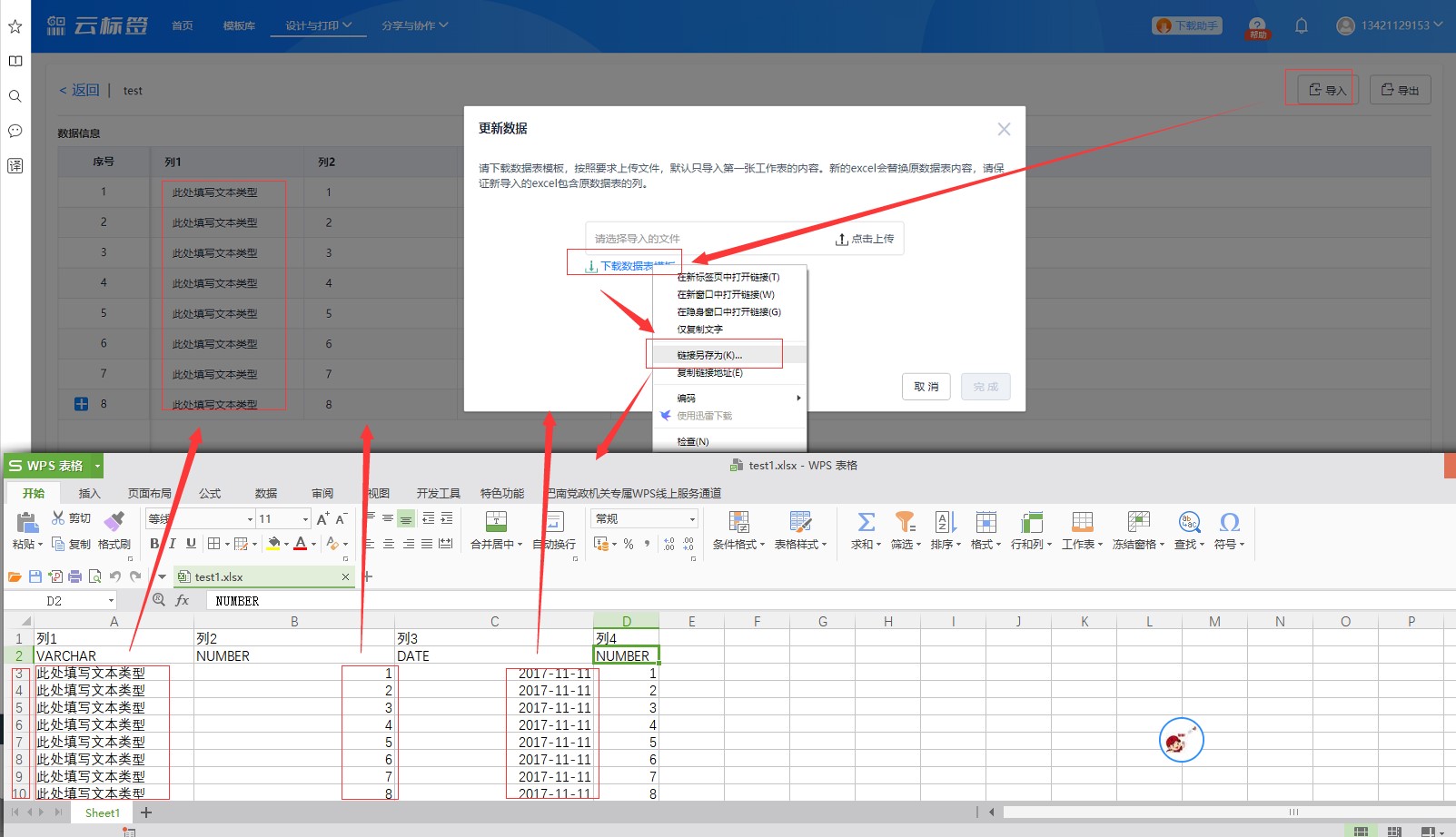Click the Format Painter (格式刷) brush icon
The height and width of the screenshot is (837, 1456).
[x=114, y=521]
